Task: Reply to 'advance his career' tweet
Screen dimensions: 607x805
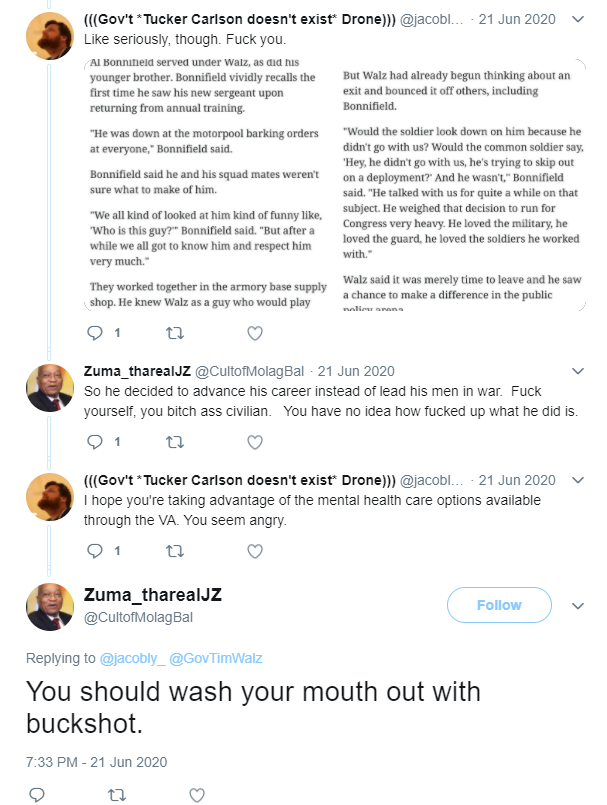Action: pos(95,442)
